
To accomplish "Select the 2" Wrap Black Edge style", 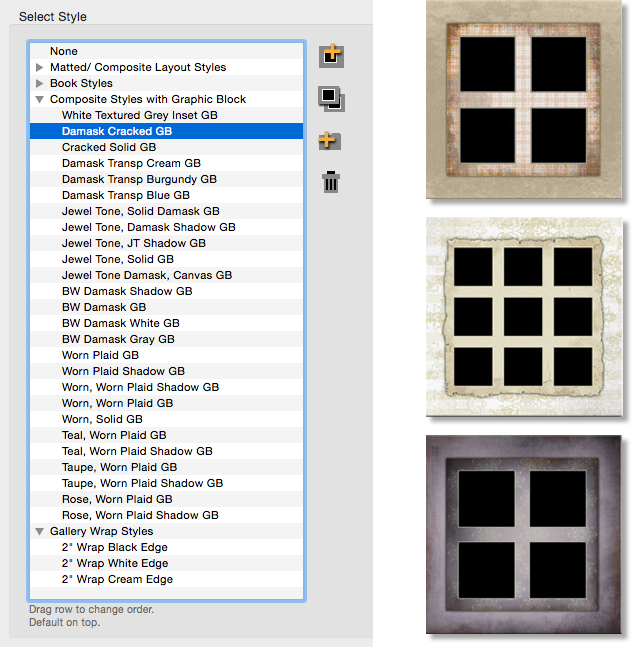I will [114, 548].
